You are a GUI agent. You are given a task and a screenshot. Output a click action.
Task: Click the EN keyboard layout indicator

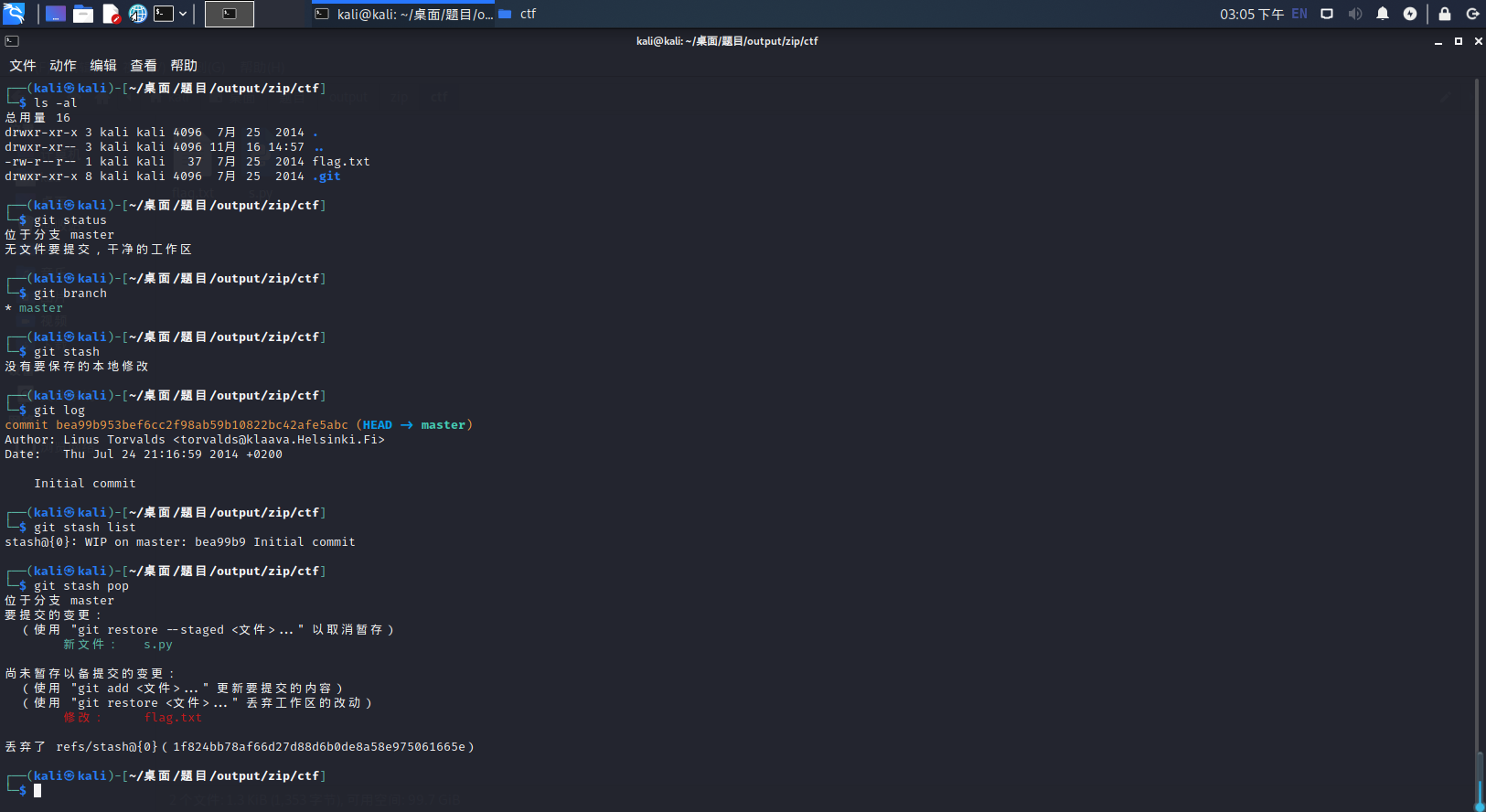1299,14
